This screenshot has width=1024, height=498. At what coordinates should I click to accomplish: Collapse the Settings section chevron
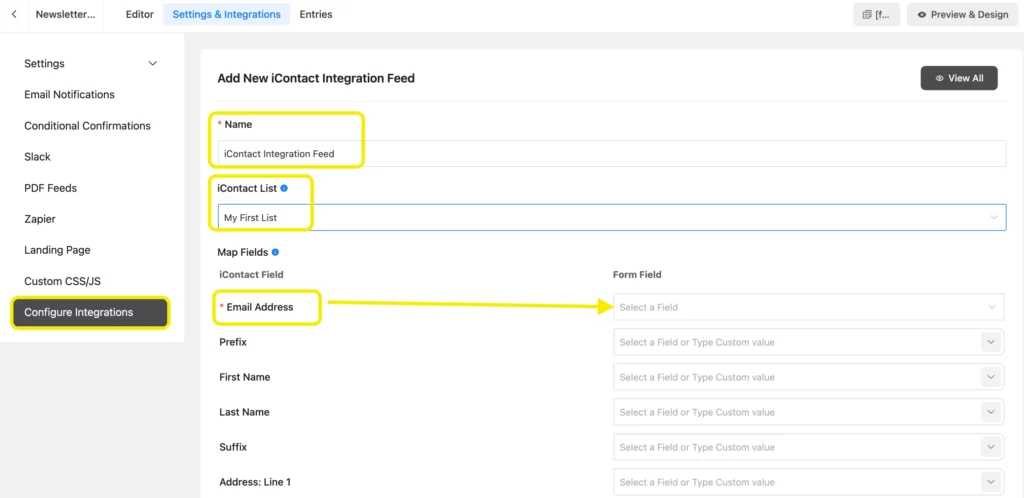153,64
